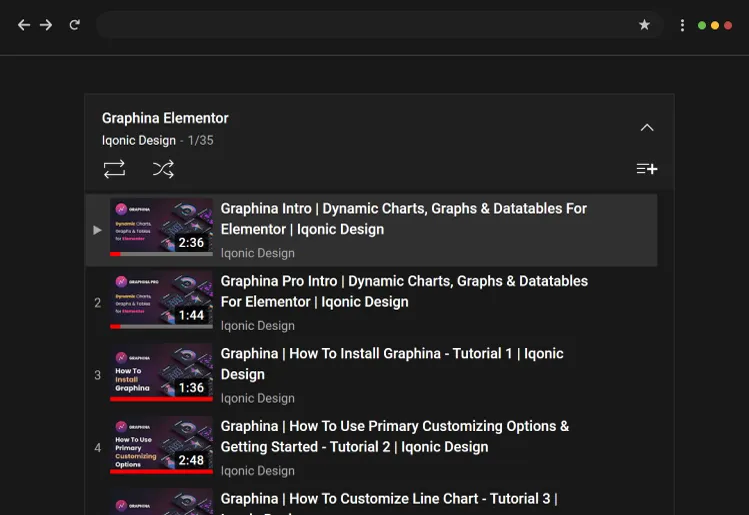Open the How To Install Graphina Tutorial 1 title
The image size is (749, 515).
392,364
